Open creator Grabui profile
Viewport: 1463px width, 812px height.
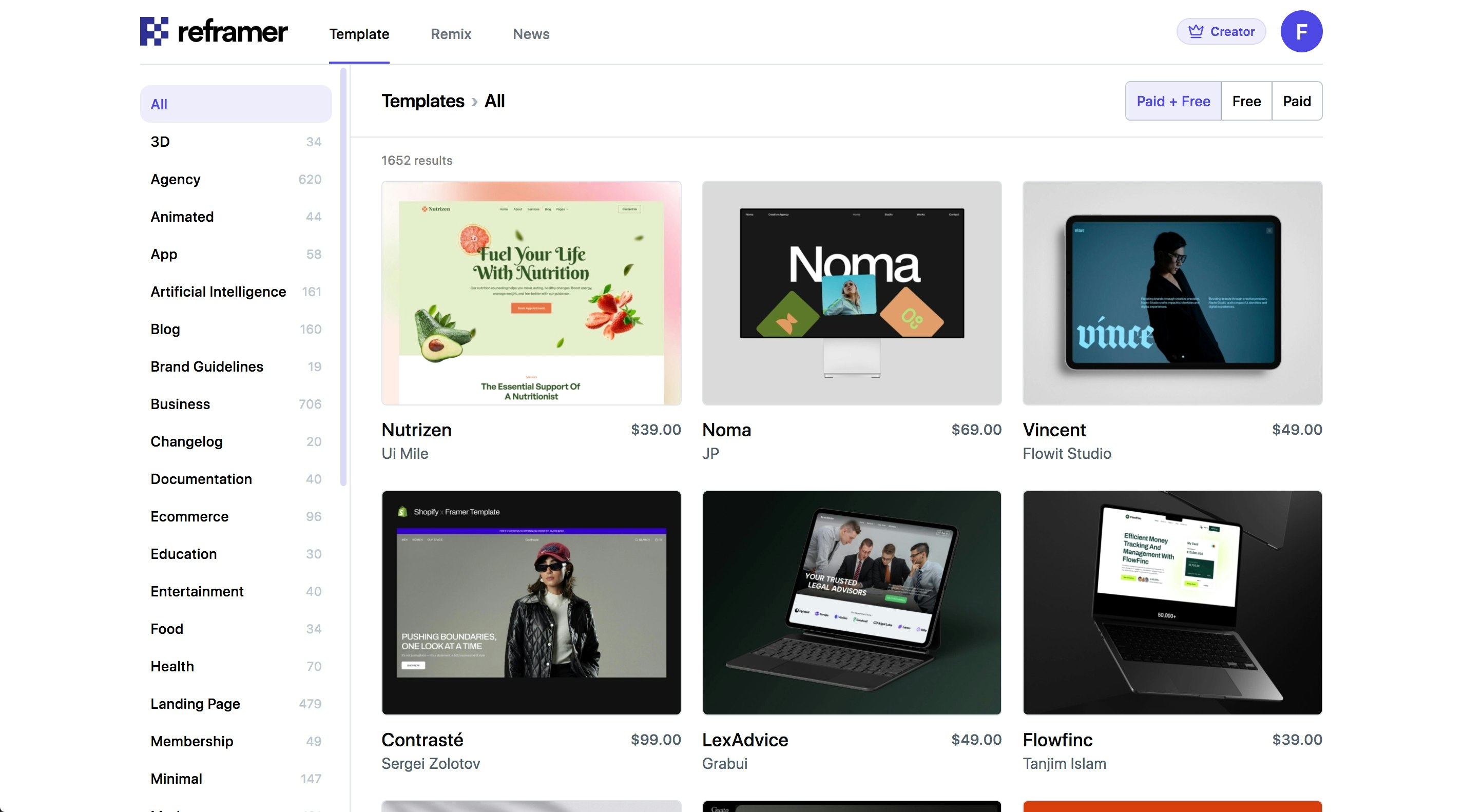pyautogui.click(x=725, y=764)
